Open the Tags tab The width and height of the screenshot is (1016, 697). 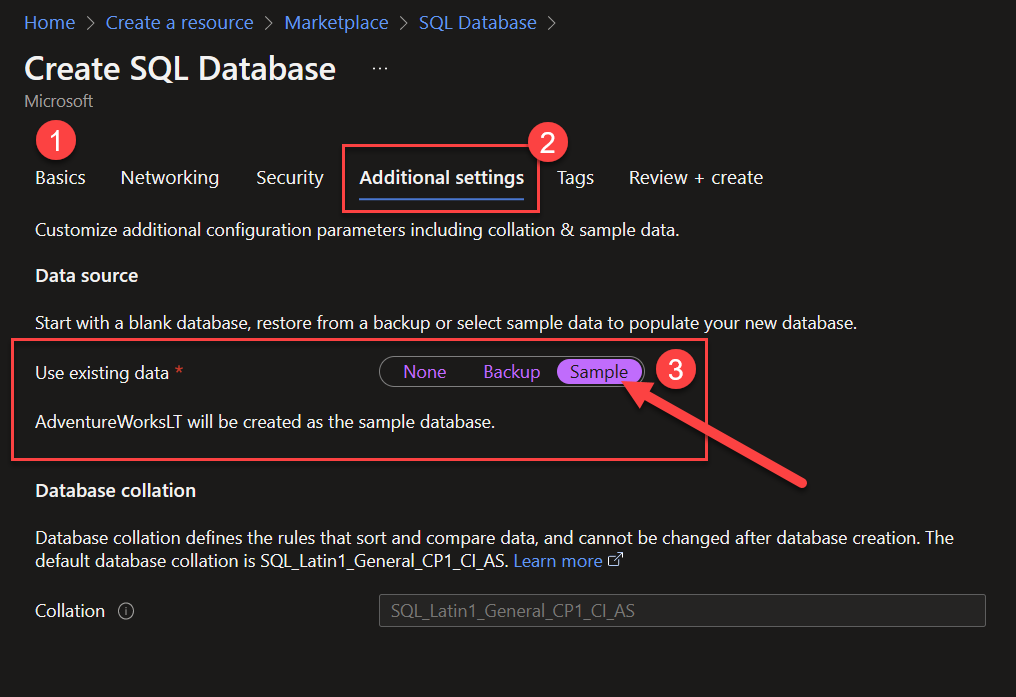[x=575, y=177]
